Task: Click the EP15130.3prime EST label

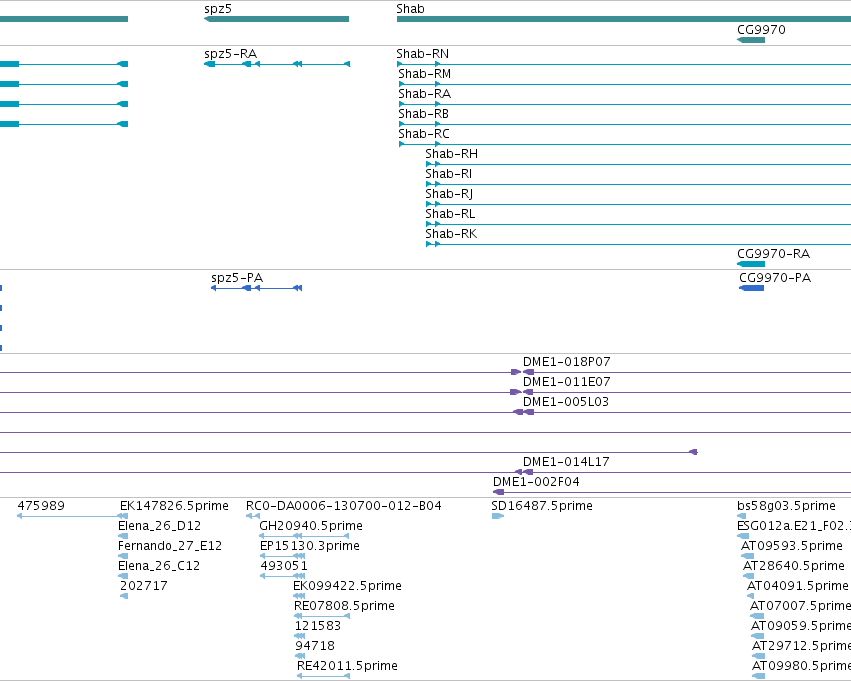Action: click(310, 546)
